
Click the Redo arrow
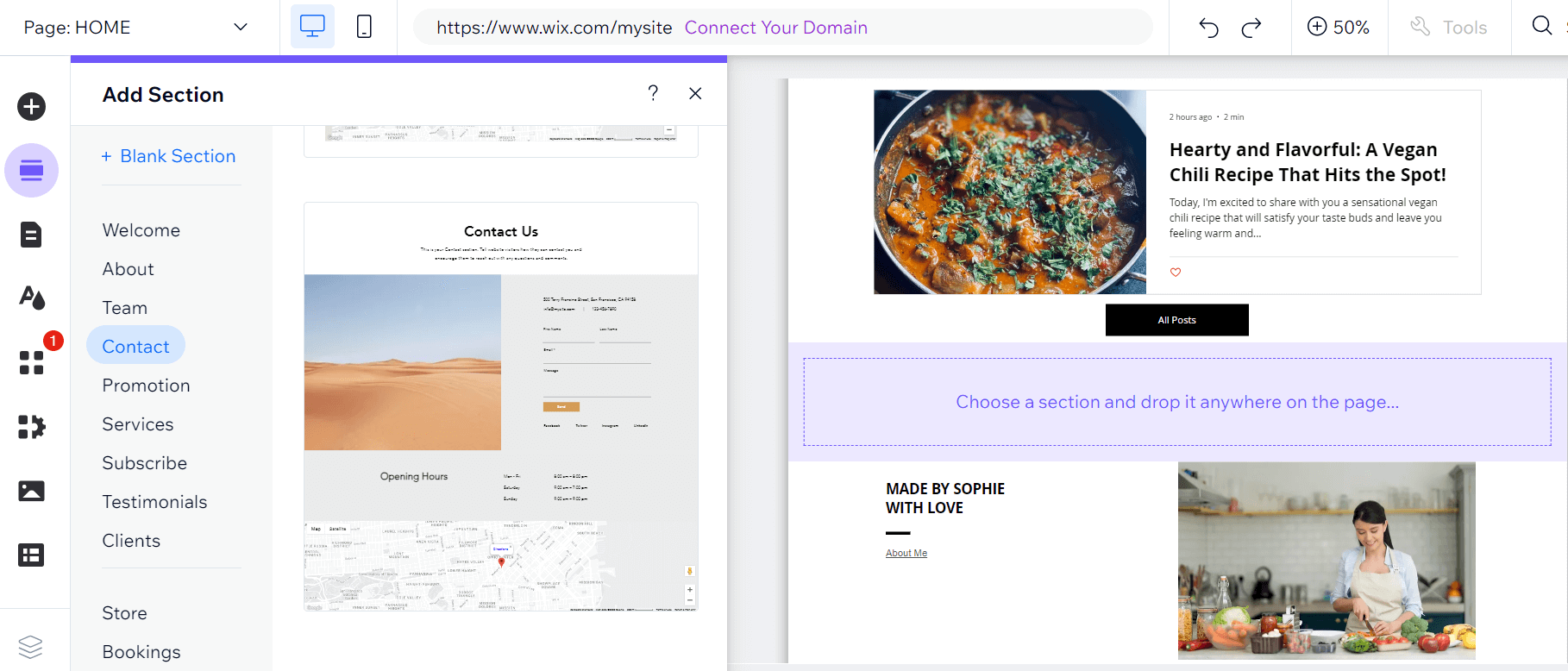point(1251,28)
